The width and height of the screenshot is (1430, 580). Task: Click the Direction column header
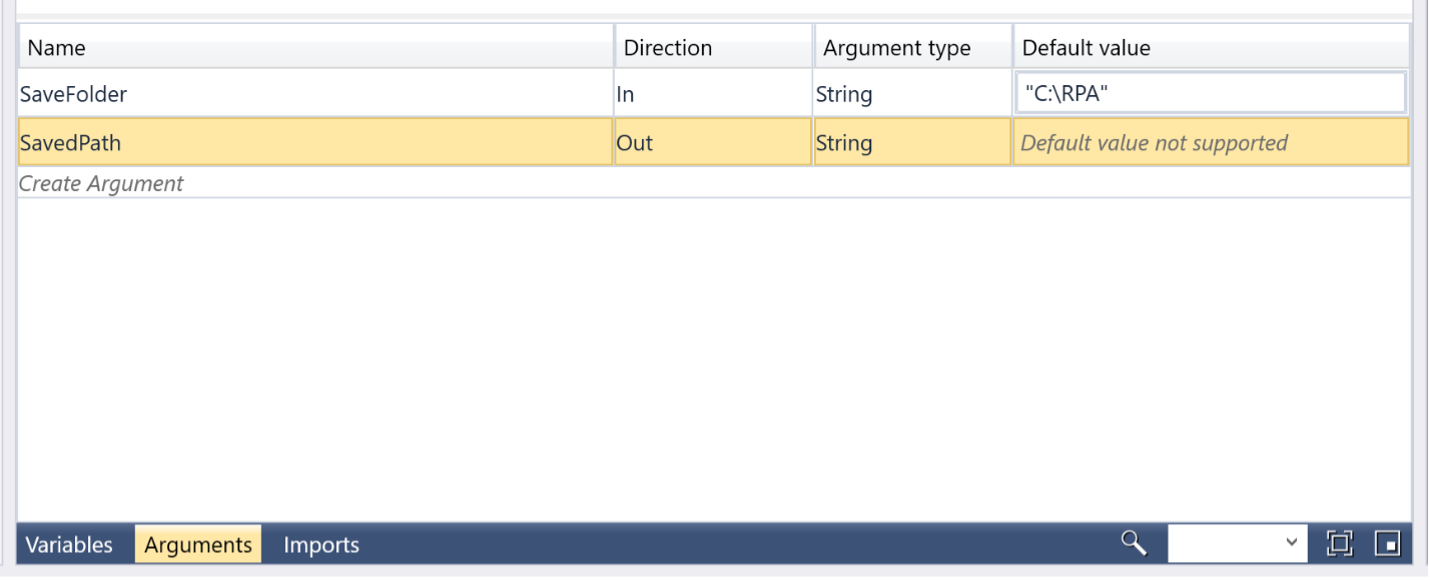click(x=712, y=47)
